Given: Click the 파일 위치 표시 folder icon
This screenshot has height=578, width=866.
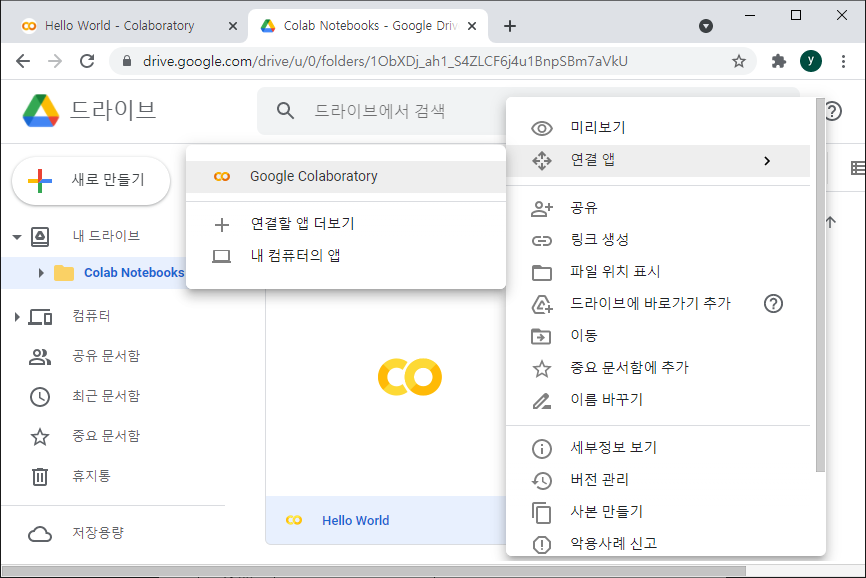Looking at the screenshot, I should (x=541, y=273).
